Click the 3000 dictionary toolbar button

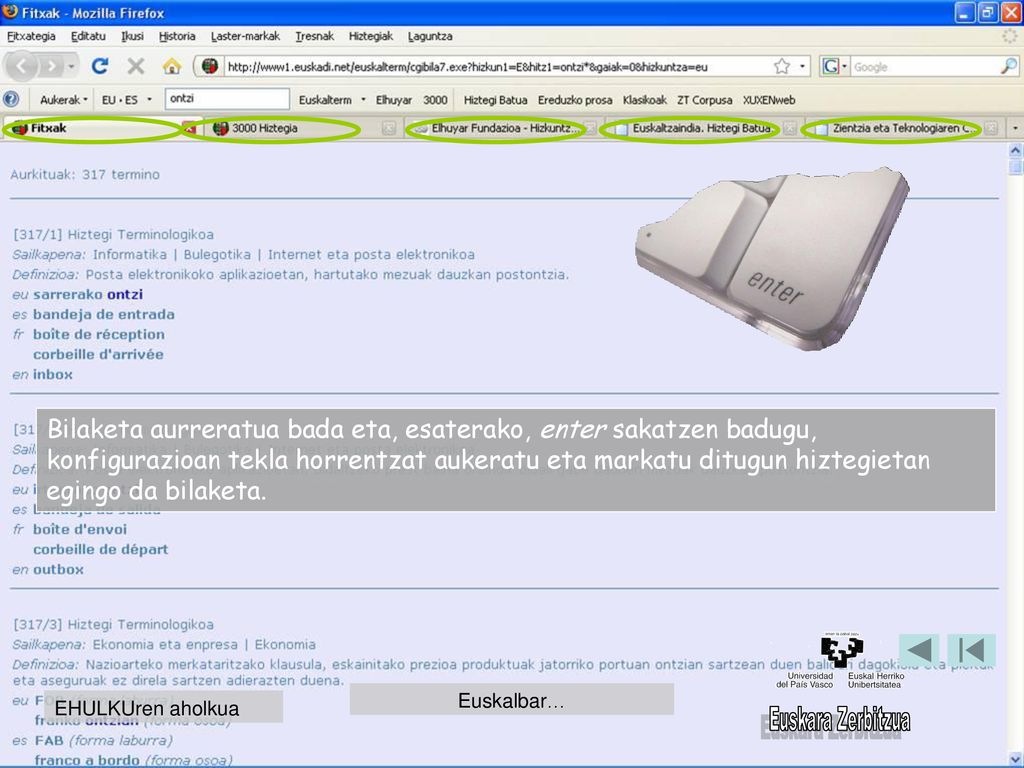point(435,100)
